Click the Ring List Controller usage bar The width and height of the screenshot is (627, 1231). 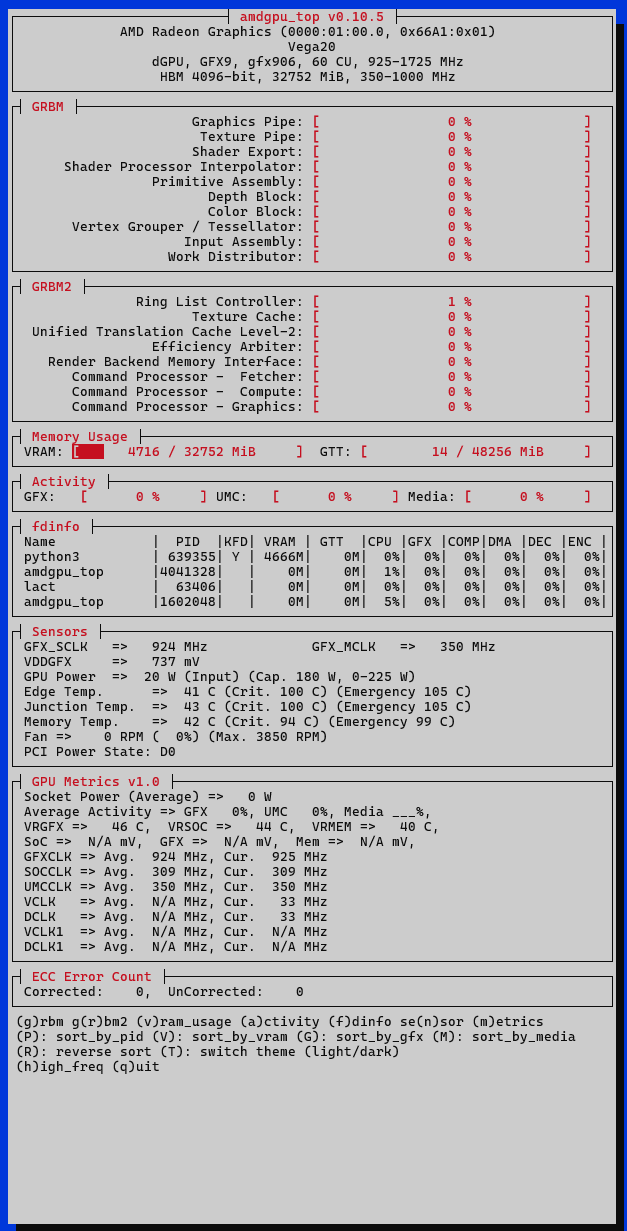coord(452,301)
